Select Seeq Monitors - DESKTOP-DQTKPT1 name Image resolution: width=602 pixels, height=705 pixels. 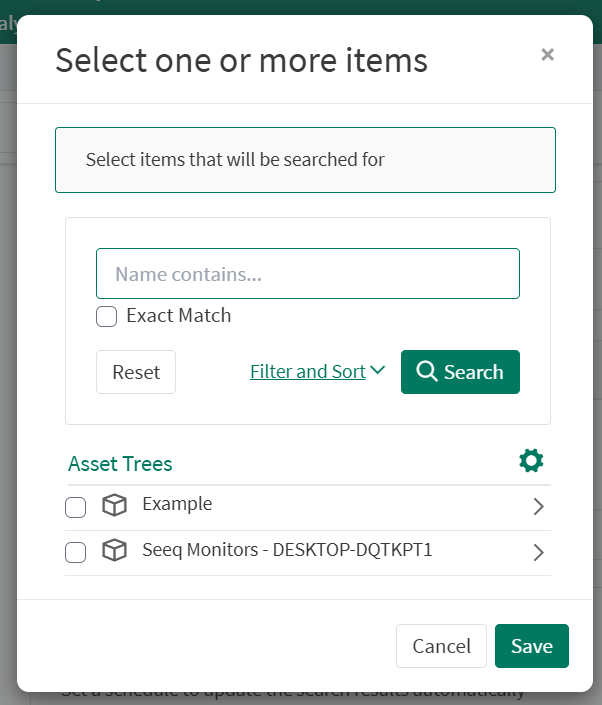click(x=287, y=549)
